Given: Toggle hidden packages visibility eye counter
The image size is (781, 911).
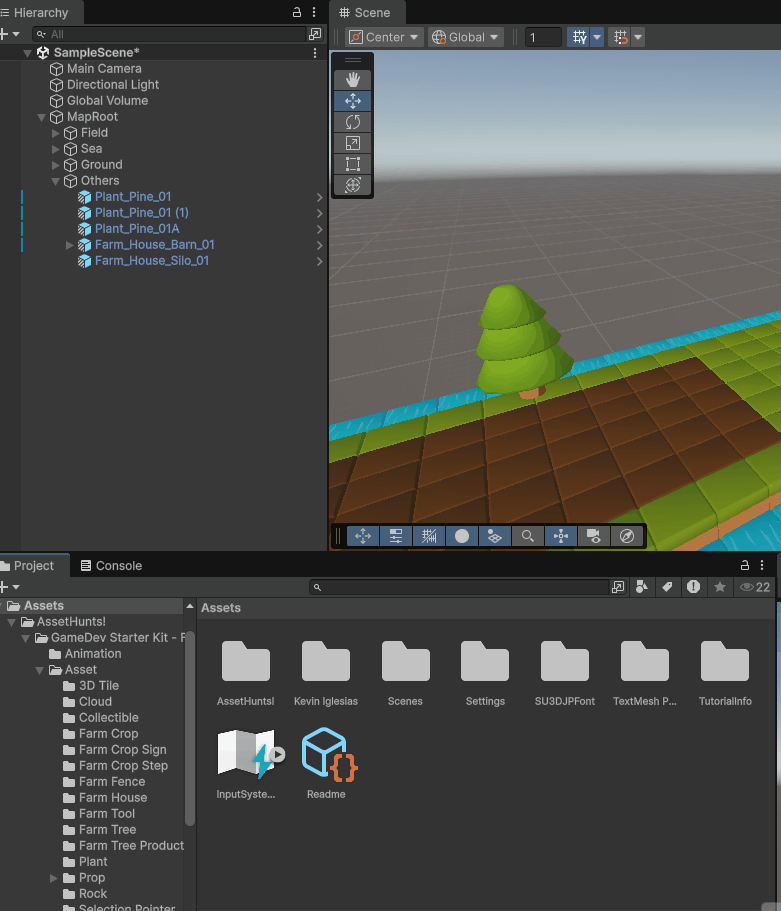Looking at the screenshot, I should (755, 587).
